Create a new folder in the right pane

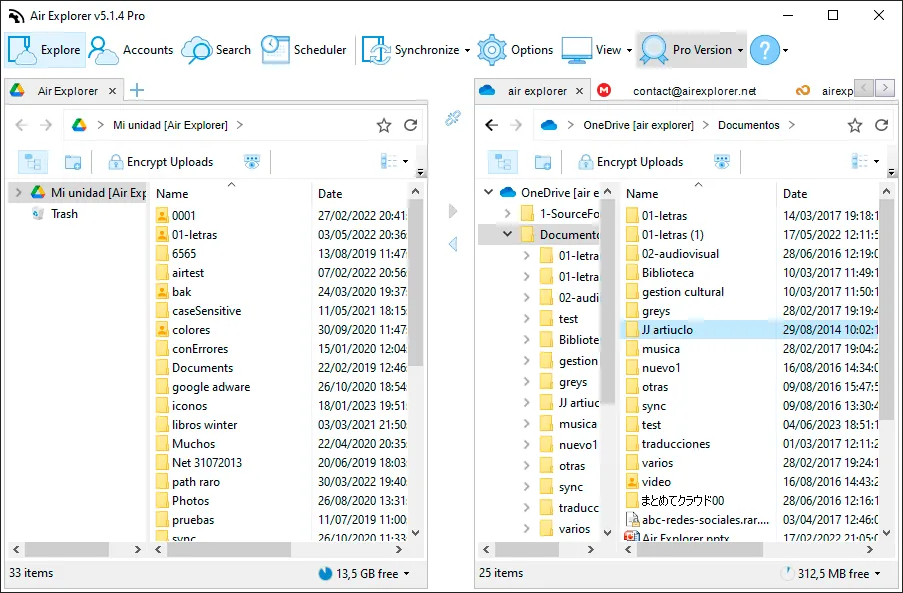pyautogui.click(x=543, y=162)
